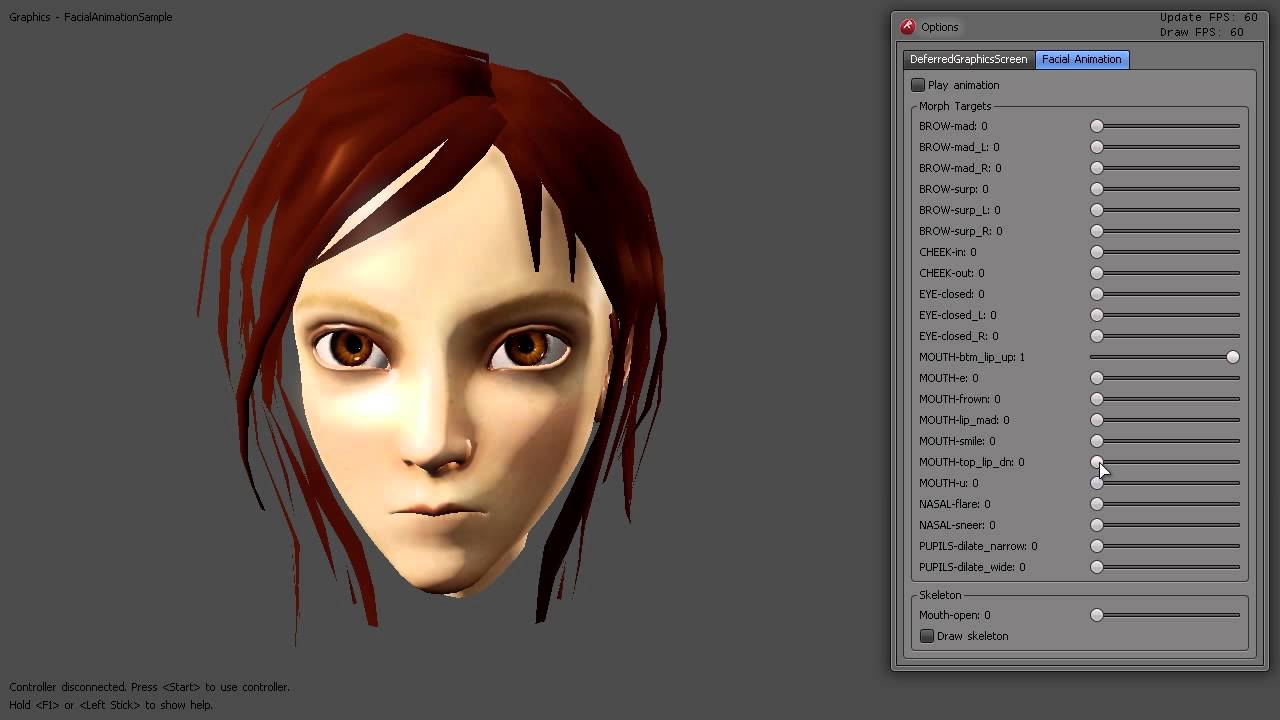Click the BROW-mad slider handle
The height and width of the screenshot is (720, 1280).
coord(1097,126)
